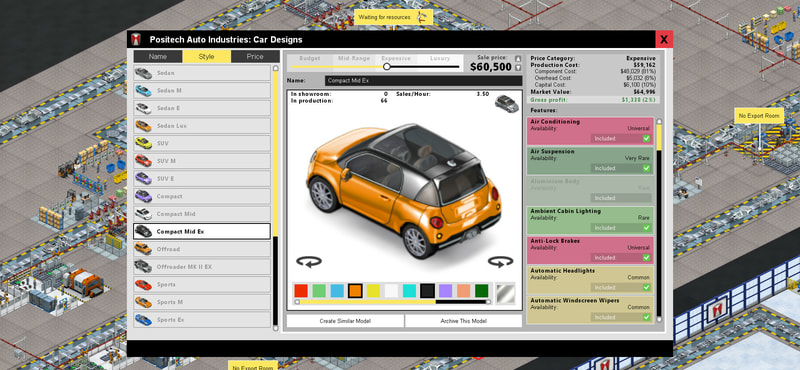
Task: Pick the orange paint swatch
Action: [x=355, y=291]
